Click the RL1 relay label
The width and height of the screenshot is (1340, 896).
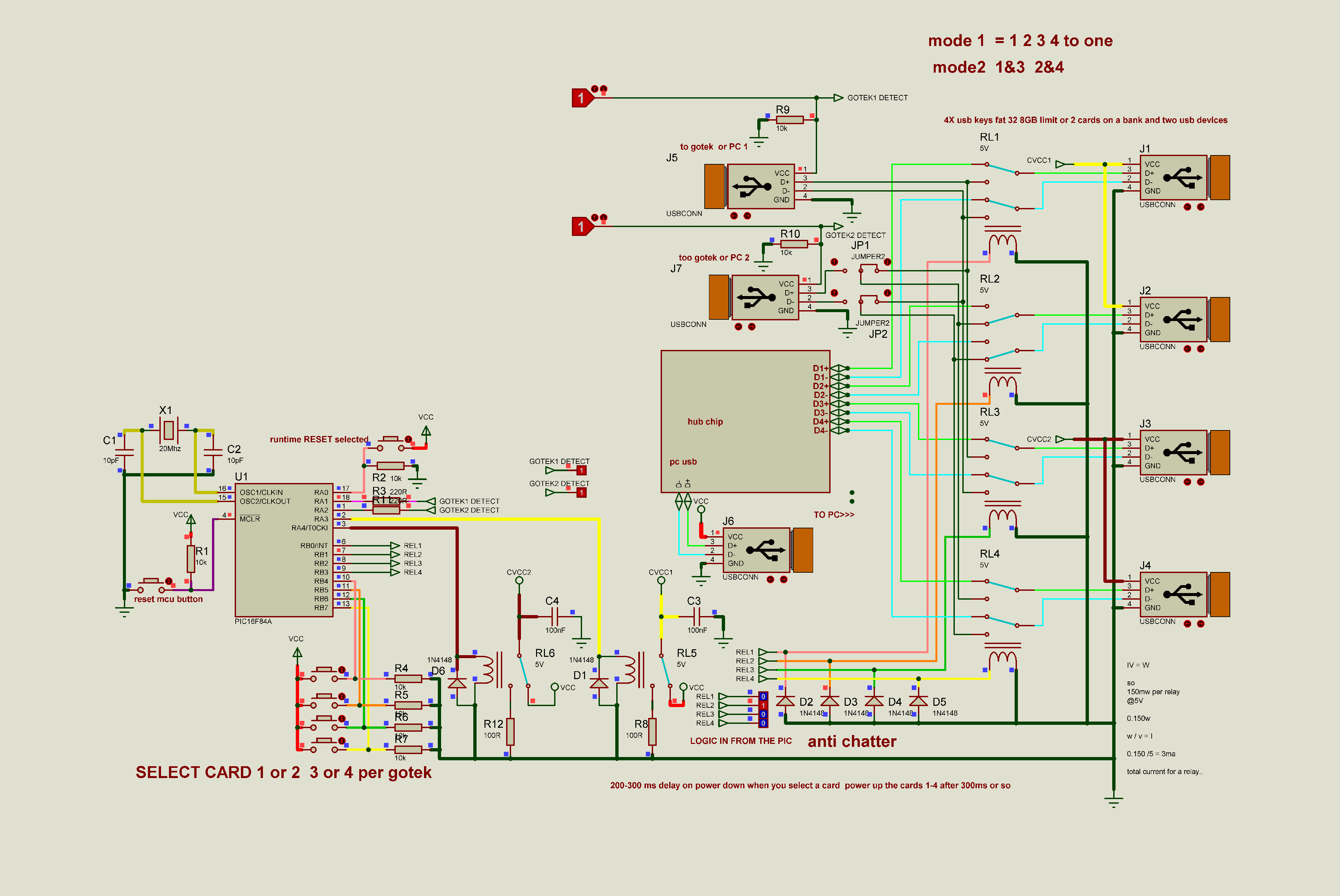click(990, 137)
